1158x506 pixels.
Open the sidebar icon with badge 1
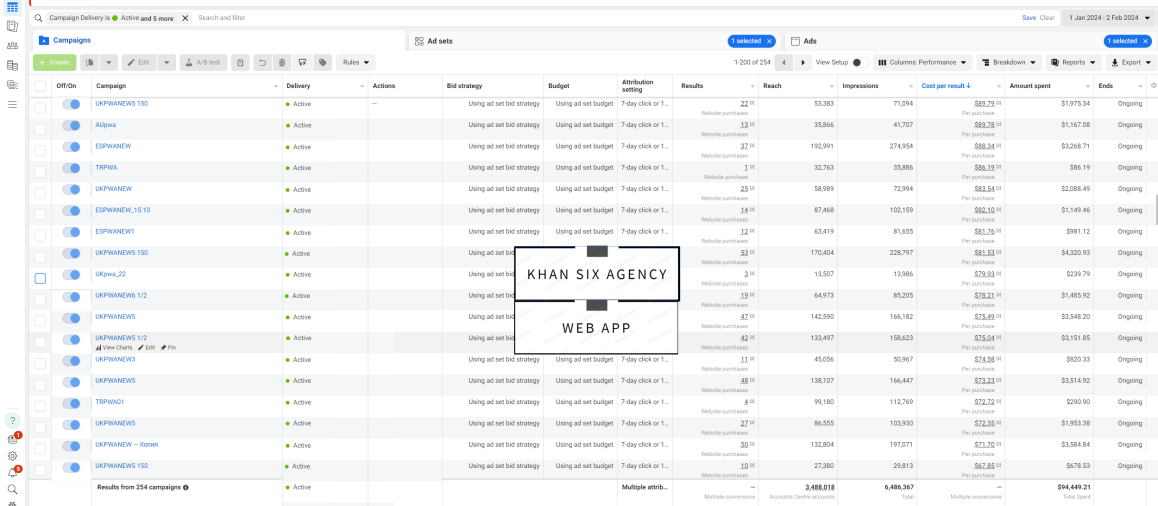click(12, 440)
